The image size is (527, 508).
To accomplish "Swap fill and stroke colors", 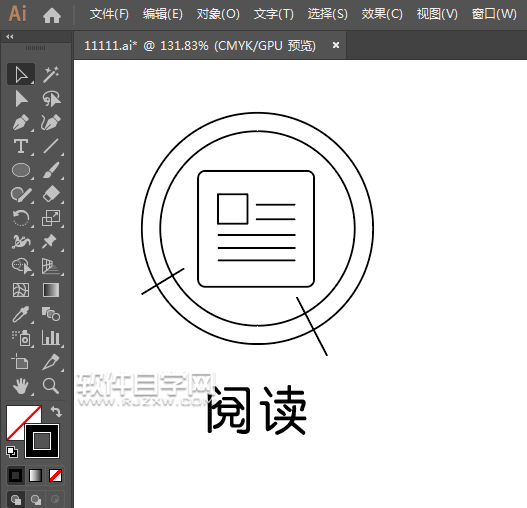I will pos(56,412).
